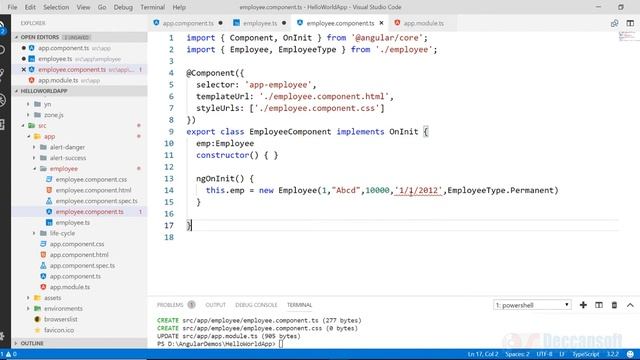The height and width of the screenshot is (360, 640).
Task: Open the Terminal menu
Action: tap(152, 7)
